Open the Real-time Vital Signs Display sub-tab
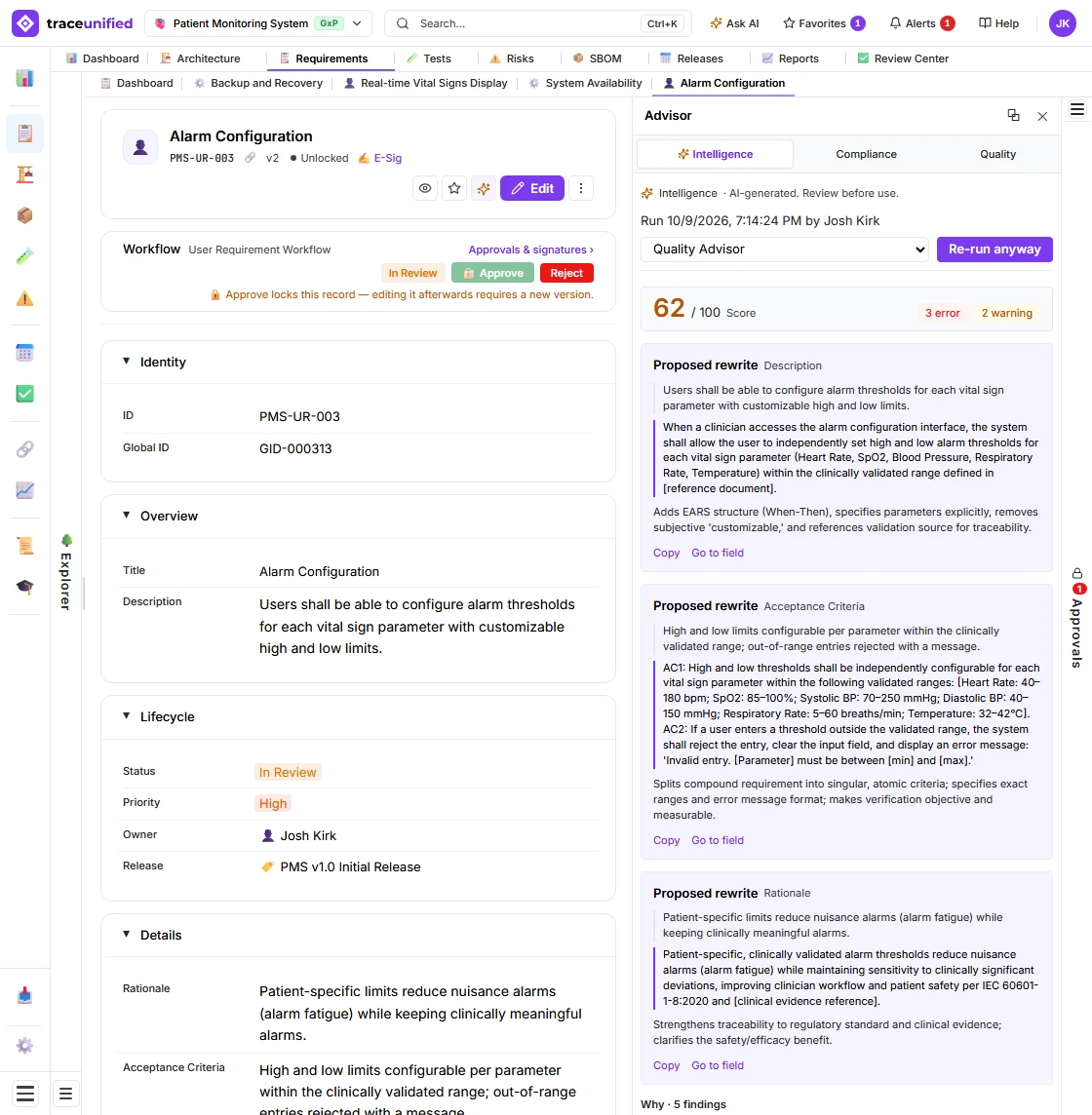The width and height of the screenshot is (1092, 1115). click(425, 83)
